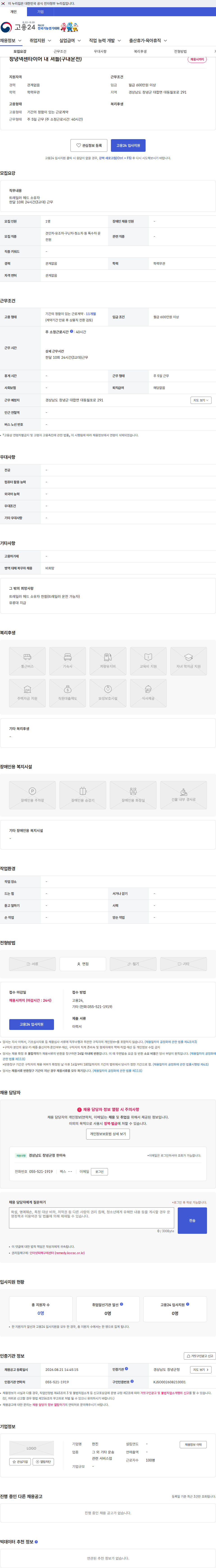The height and width of the screenshot is (1568, 216).
Task: Open 지도 보기 dropdown for 근무 예정지
Action: tap(201, 401)
